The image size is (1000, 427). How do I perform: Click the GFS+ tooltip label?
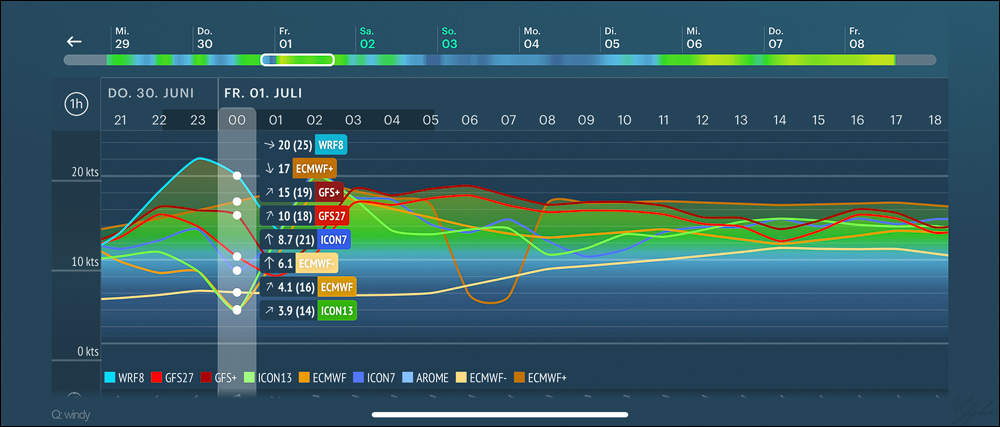329,192
